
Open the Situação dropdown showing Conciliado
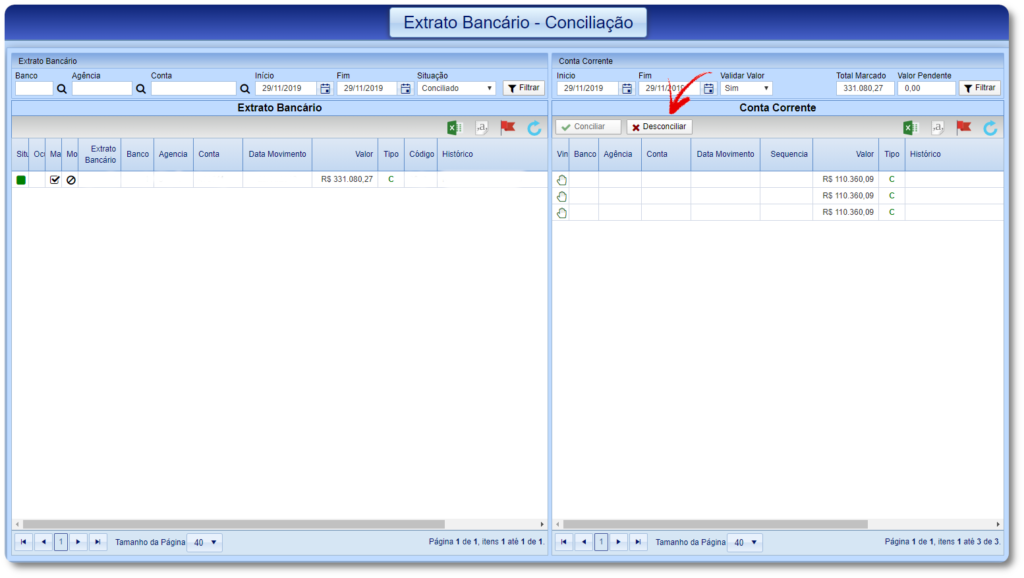pyautogui.click(x=457, y=88)
